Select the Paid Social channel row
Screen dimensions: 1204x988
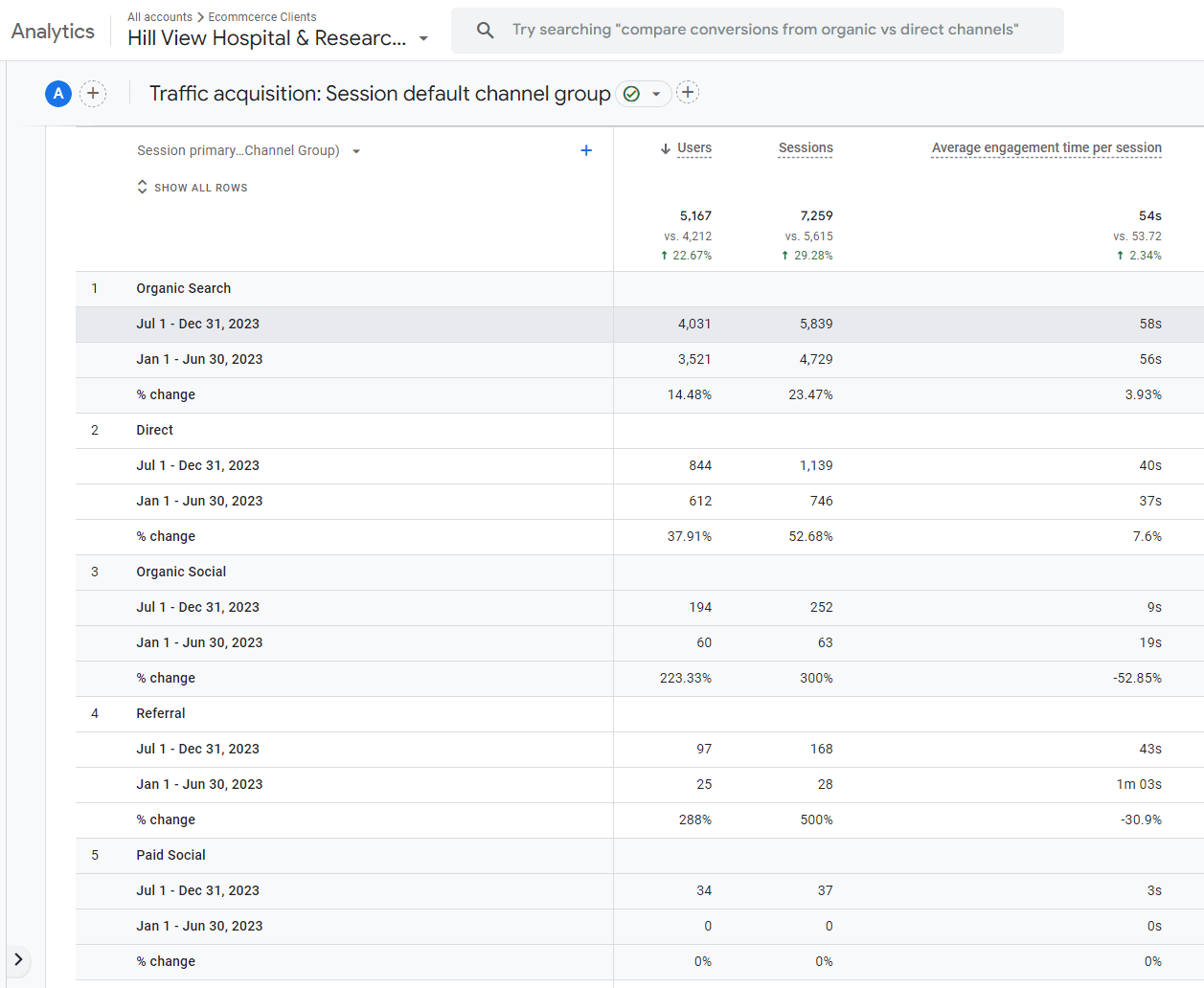pos(170,855)
